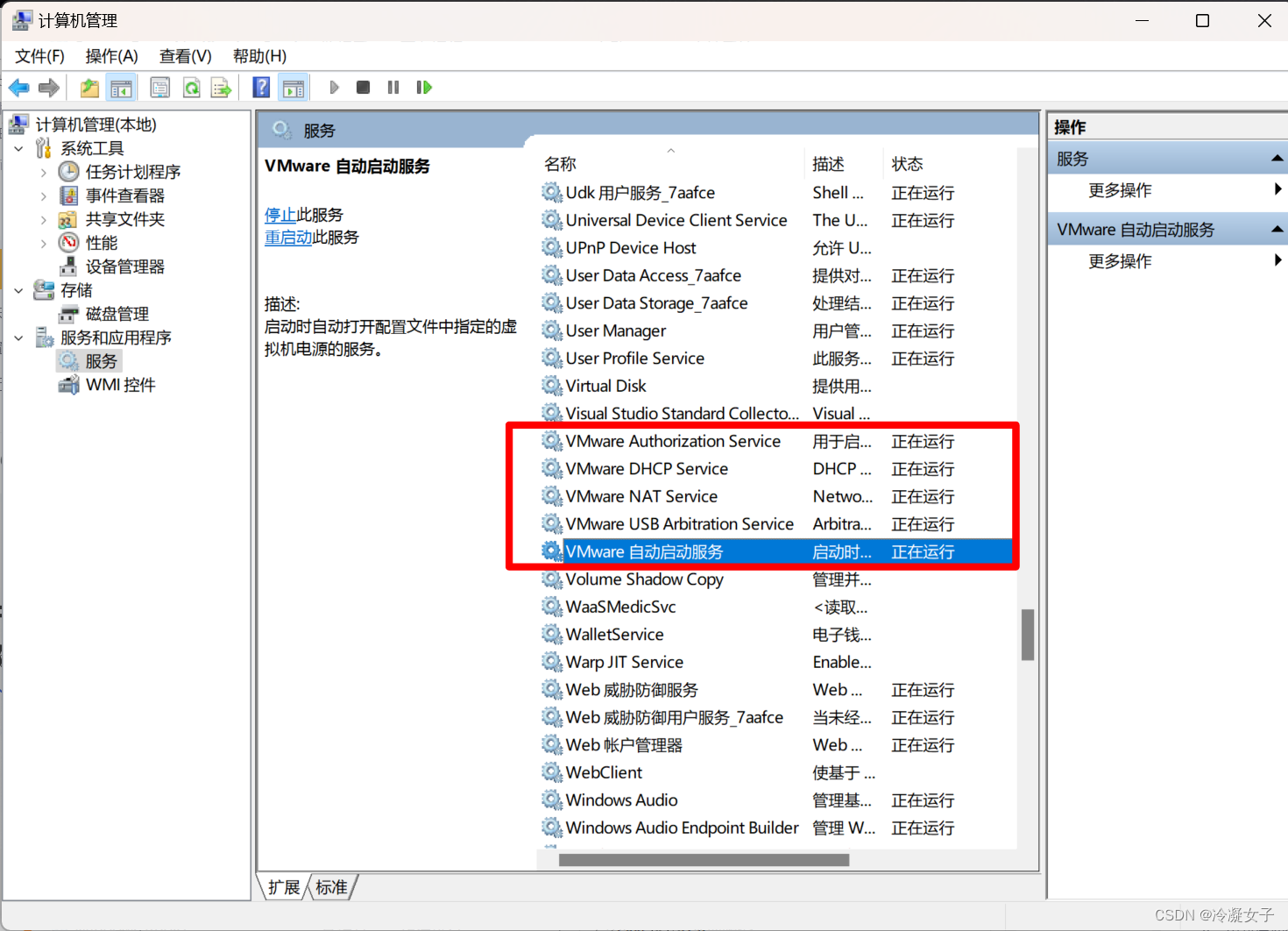Click the Up one level folder icon
1288x931 pixels.
pos(89,88)
